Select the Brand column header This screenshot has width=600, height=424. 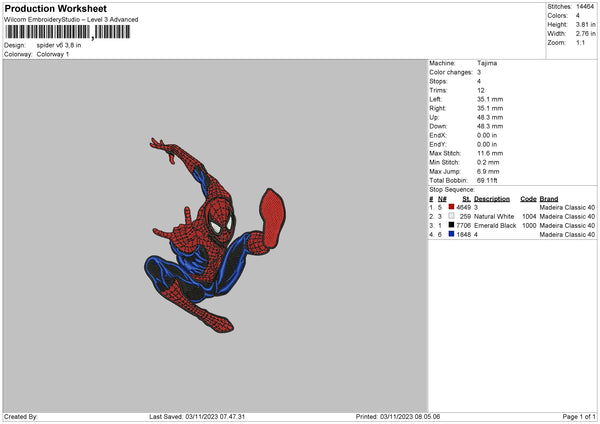[x=548, y=198]
